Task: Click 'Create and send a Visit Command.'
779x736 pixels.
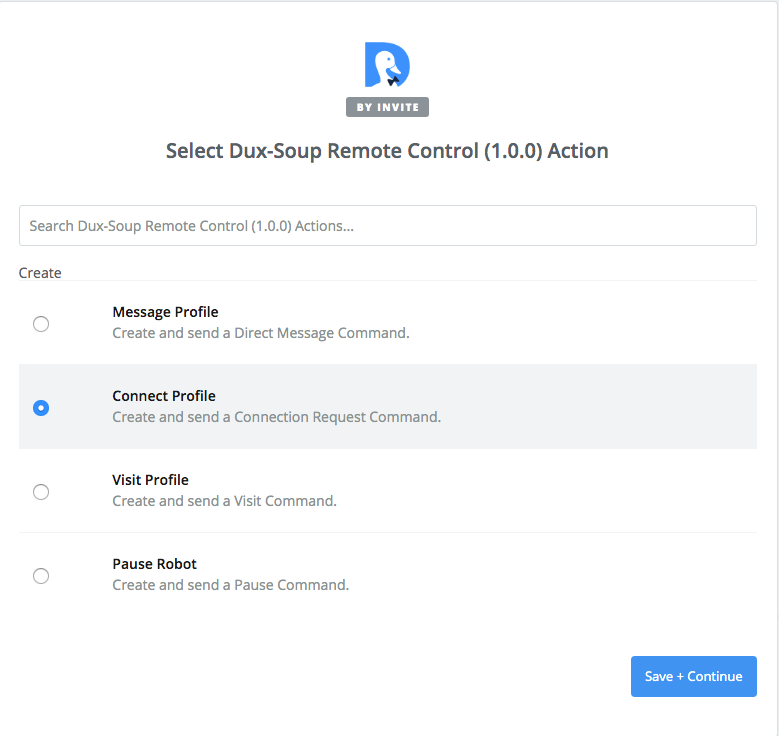Action: [x=225, y=501]
